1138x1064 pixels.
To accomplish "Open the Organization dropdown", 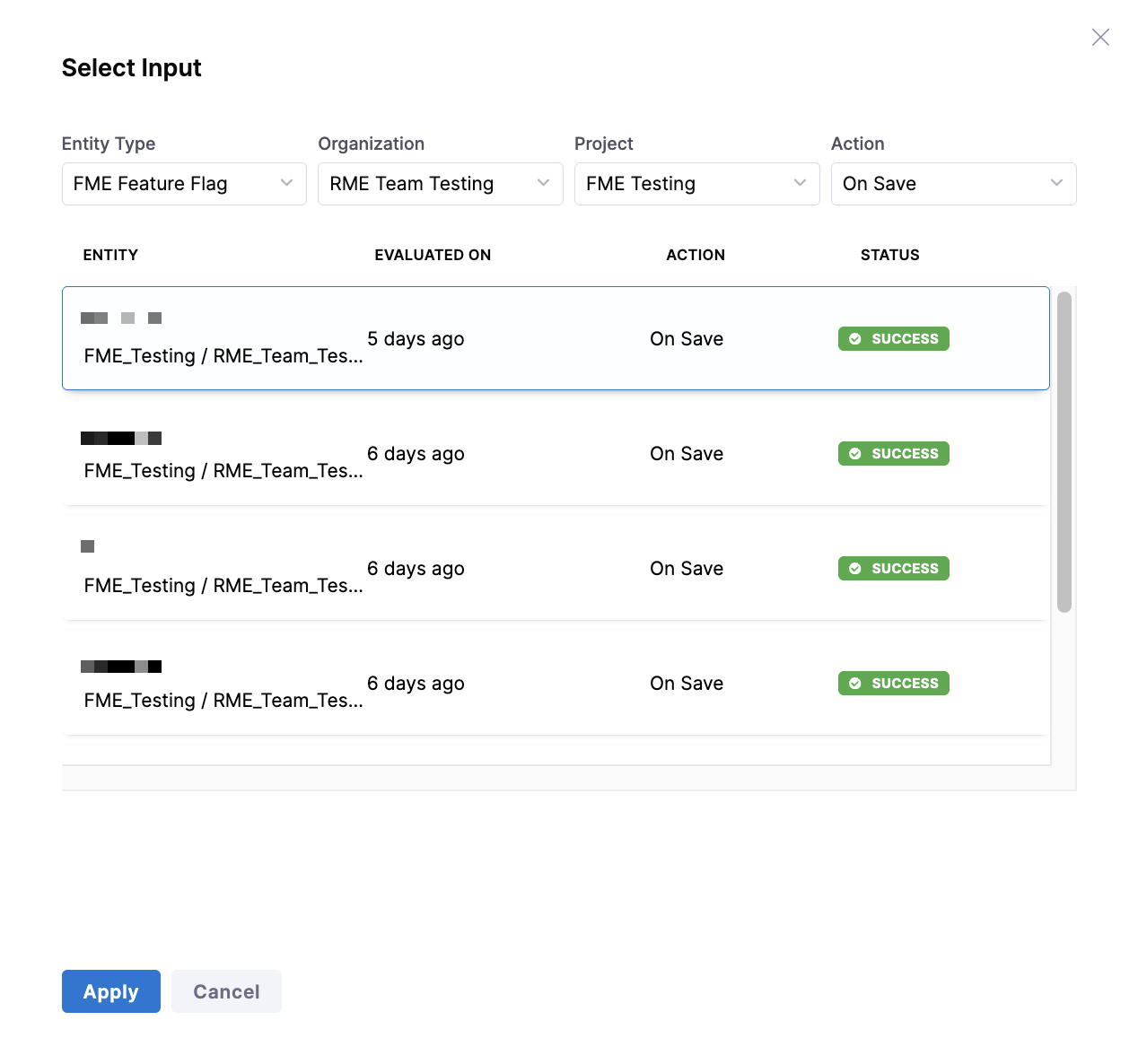I will click(440, 183).
